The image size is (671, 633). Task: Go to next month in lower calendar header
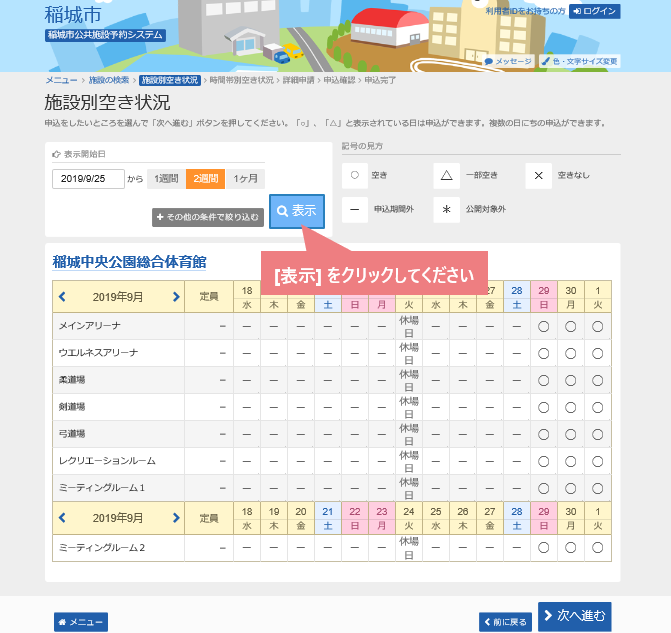pos(176,518)
